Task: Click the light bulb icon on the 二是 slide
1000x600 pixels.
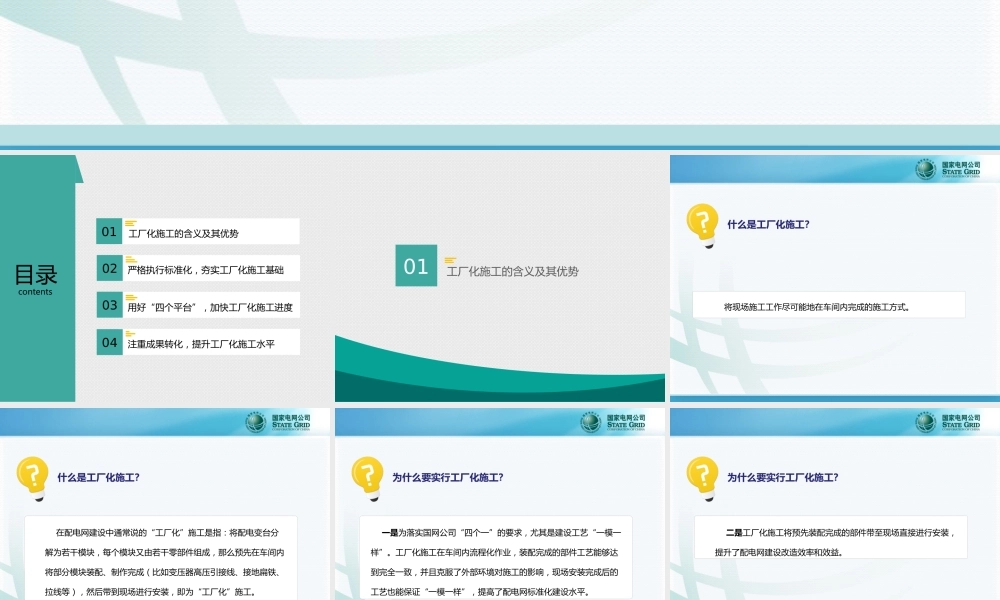Action: click(702, 477)
